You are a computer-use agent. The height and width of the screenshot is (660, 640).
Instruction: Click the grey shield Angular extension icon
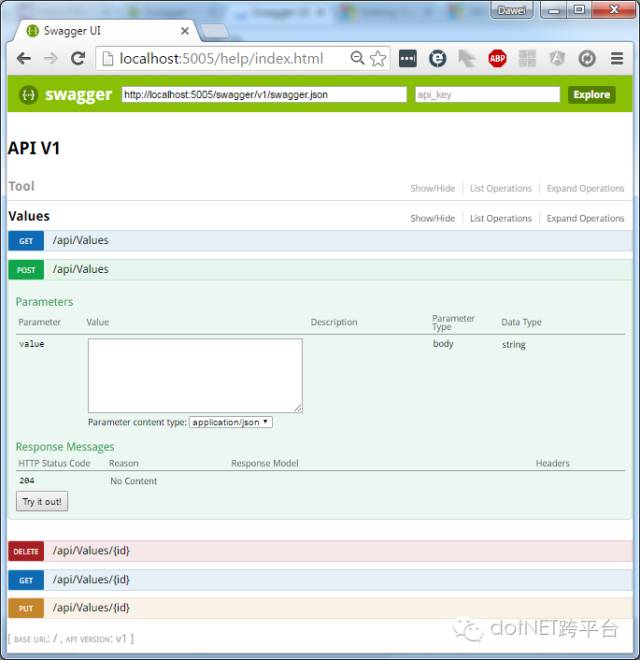point(557,59)
